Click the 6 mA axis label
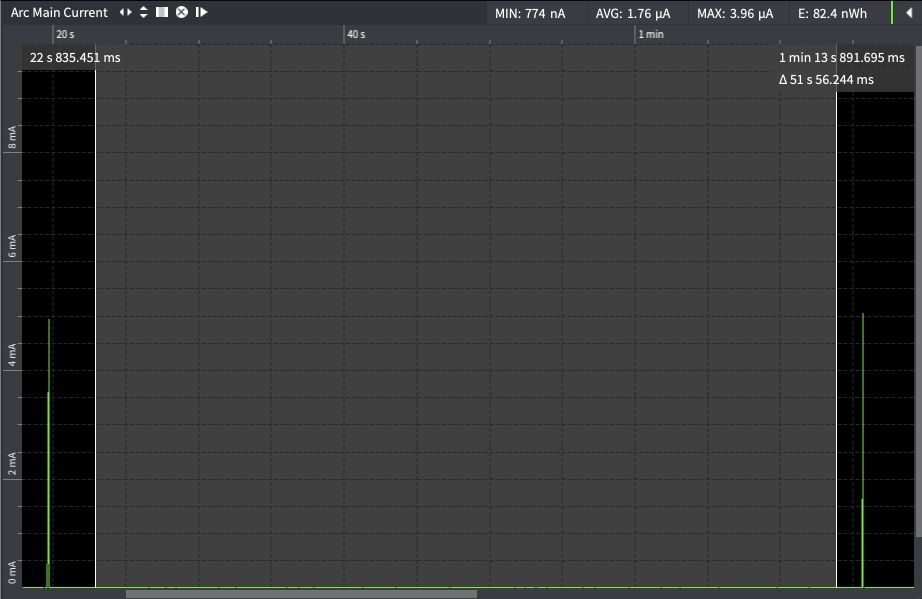The height and width of the screenshot is (599, 922). pos(12,246)
